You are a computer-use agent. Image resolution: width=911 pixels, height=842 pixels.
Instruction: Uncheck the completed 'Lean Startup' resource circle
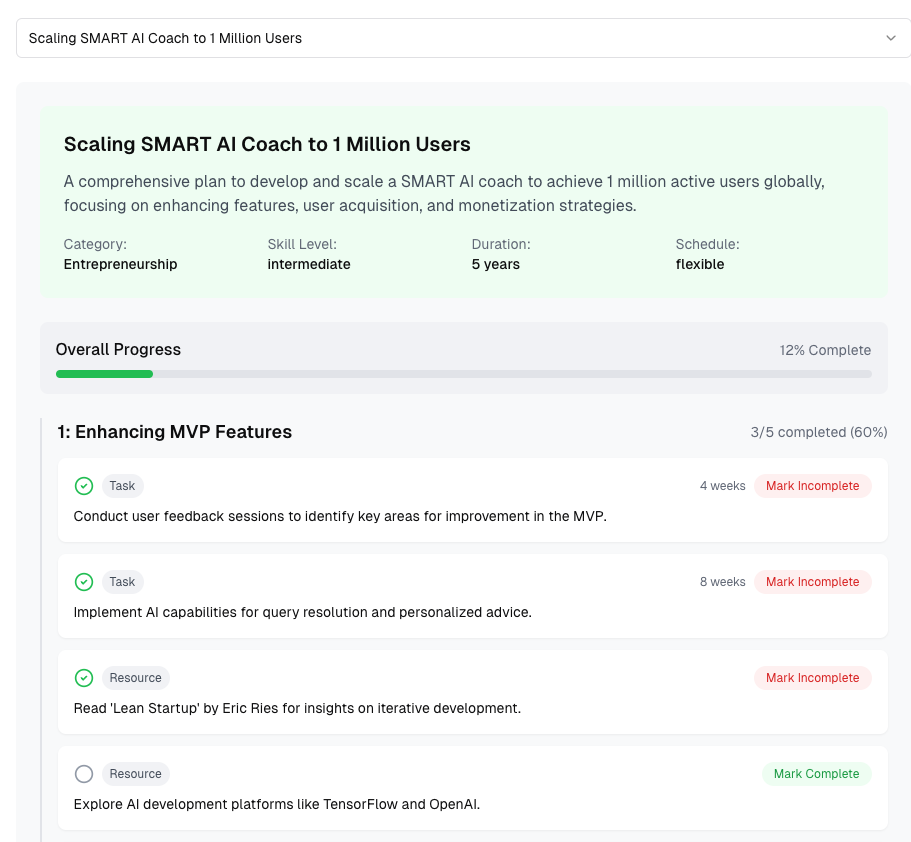[x=84, y=678]
